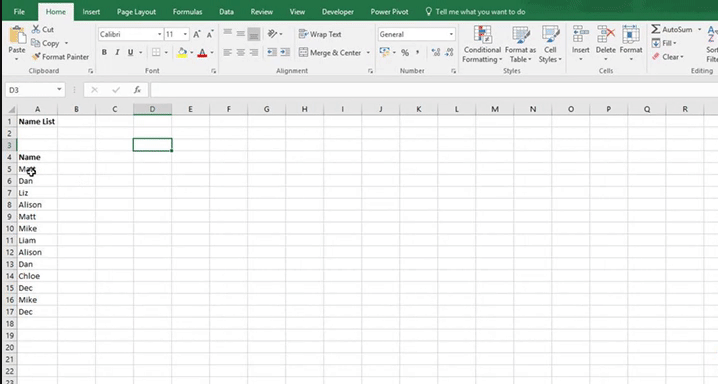Screen dimensions: 718x384
Task: Toggle Bold formatting
Action: (104, 53)
